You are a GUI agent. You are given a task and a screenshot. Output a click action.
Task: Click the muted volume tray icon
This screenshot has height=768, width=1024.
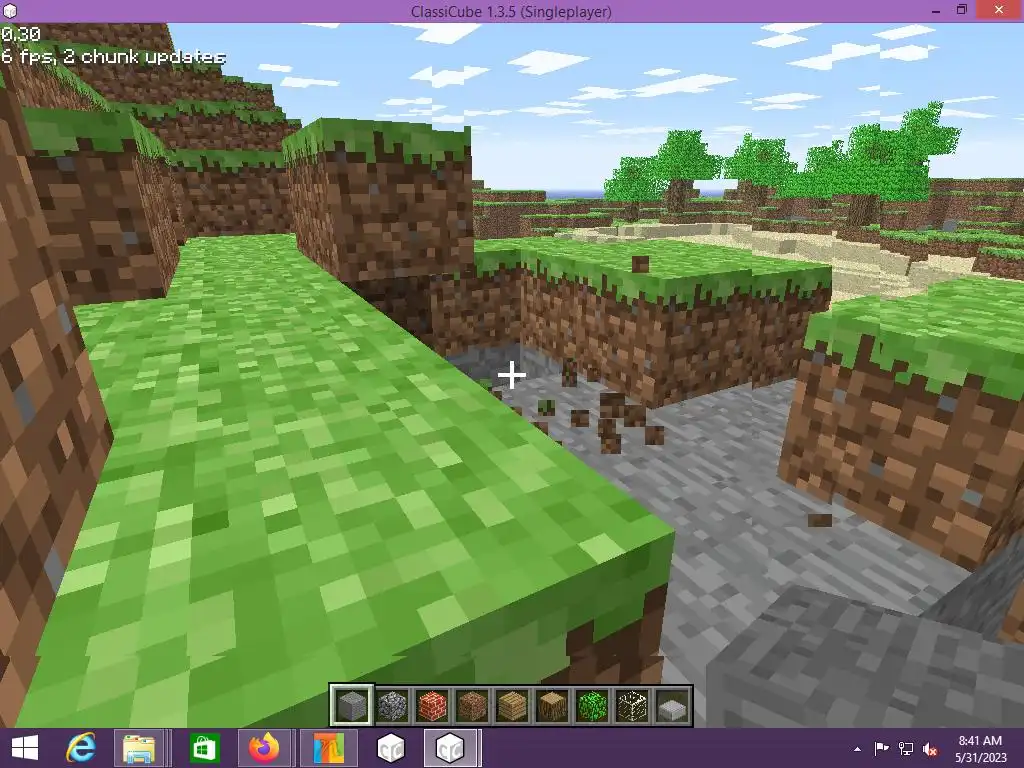pyautogui.click(x=930, y=749)
